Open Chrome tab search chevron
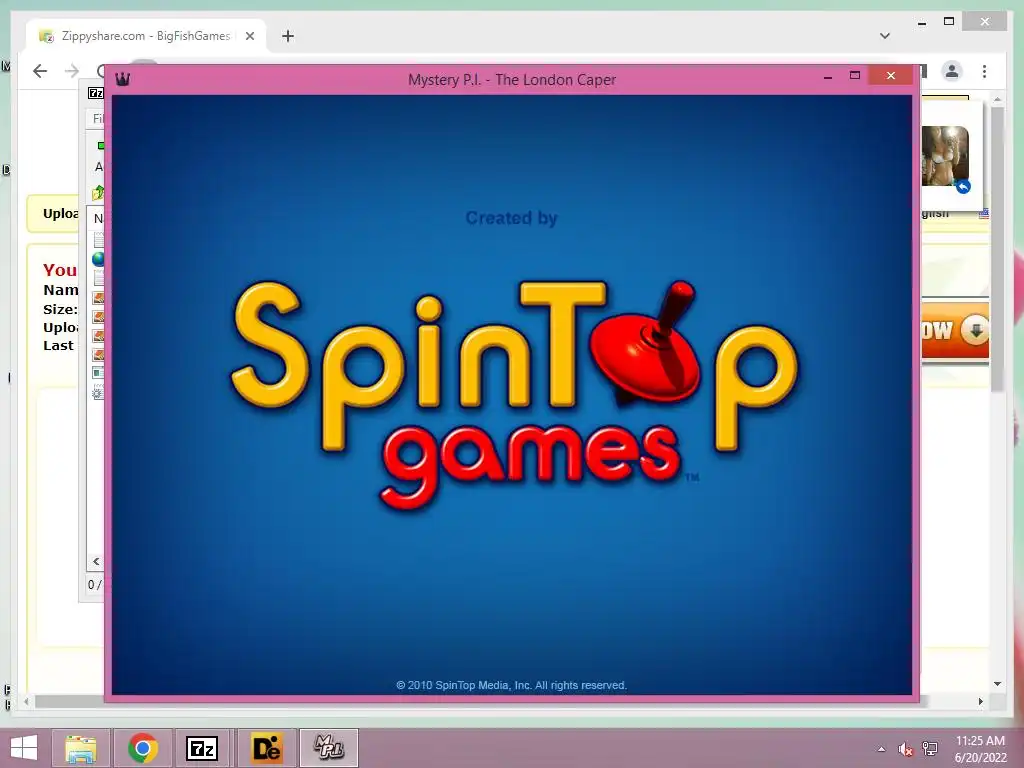1024x768 pixels. point(885,36)
